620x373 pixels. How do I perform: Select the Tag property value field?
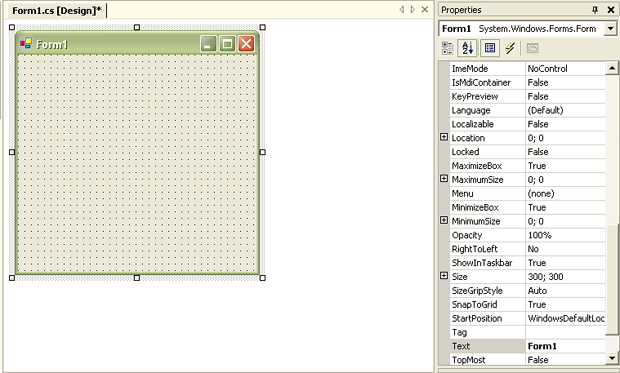tap(565, 332)
